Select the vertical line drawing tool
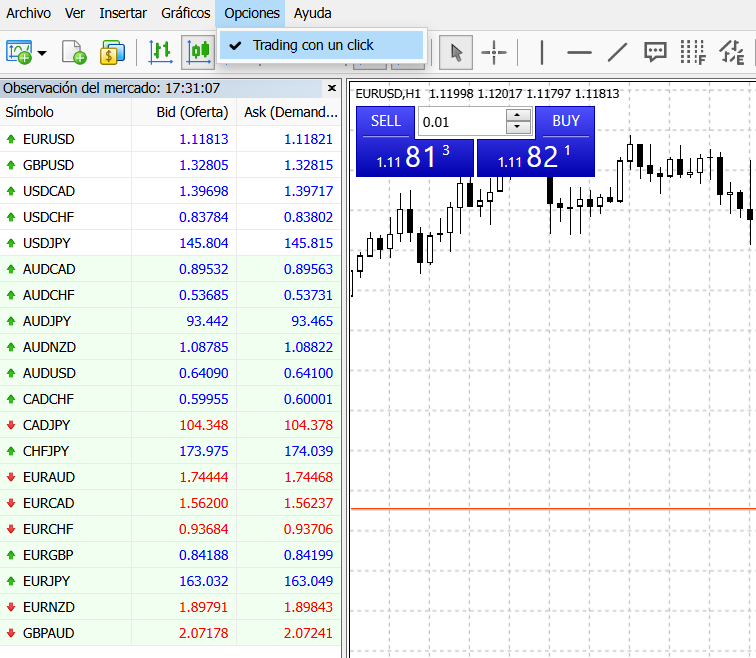The height and width of the screenshot is (658, 756). click(x=542, y=52)
